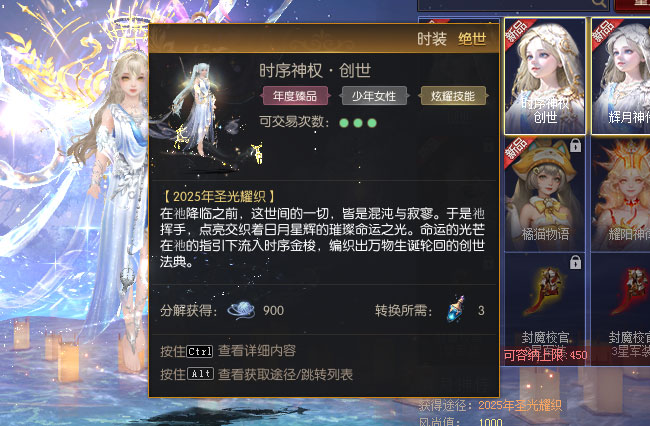Click the green tradable count dots
Viewport: 650px width, 426px height.
(358, 123)
